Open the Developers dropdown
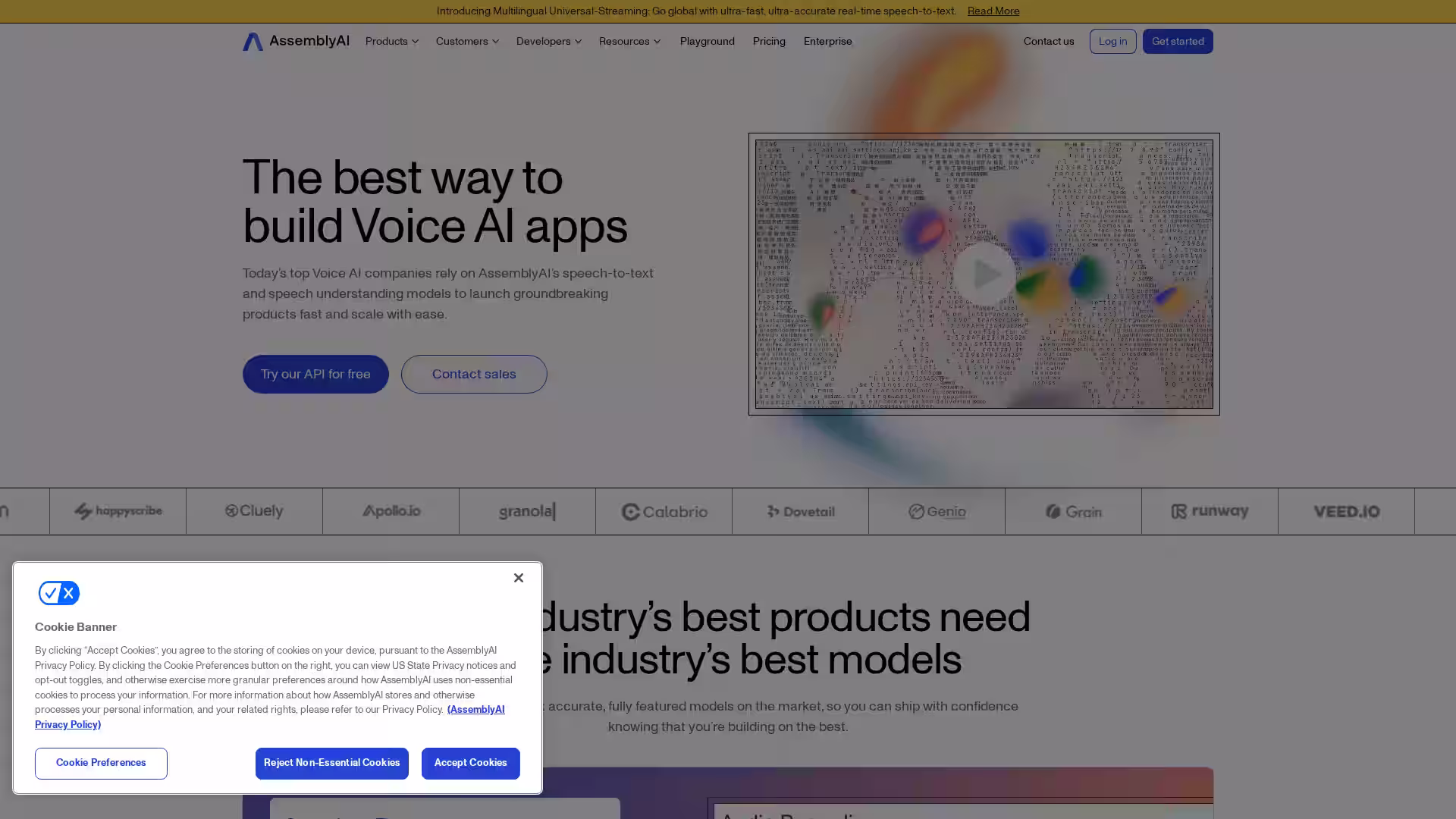 pyautogui.click(x=548, y=41)
